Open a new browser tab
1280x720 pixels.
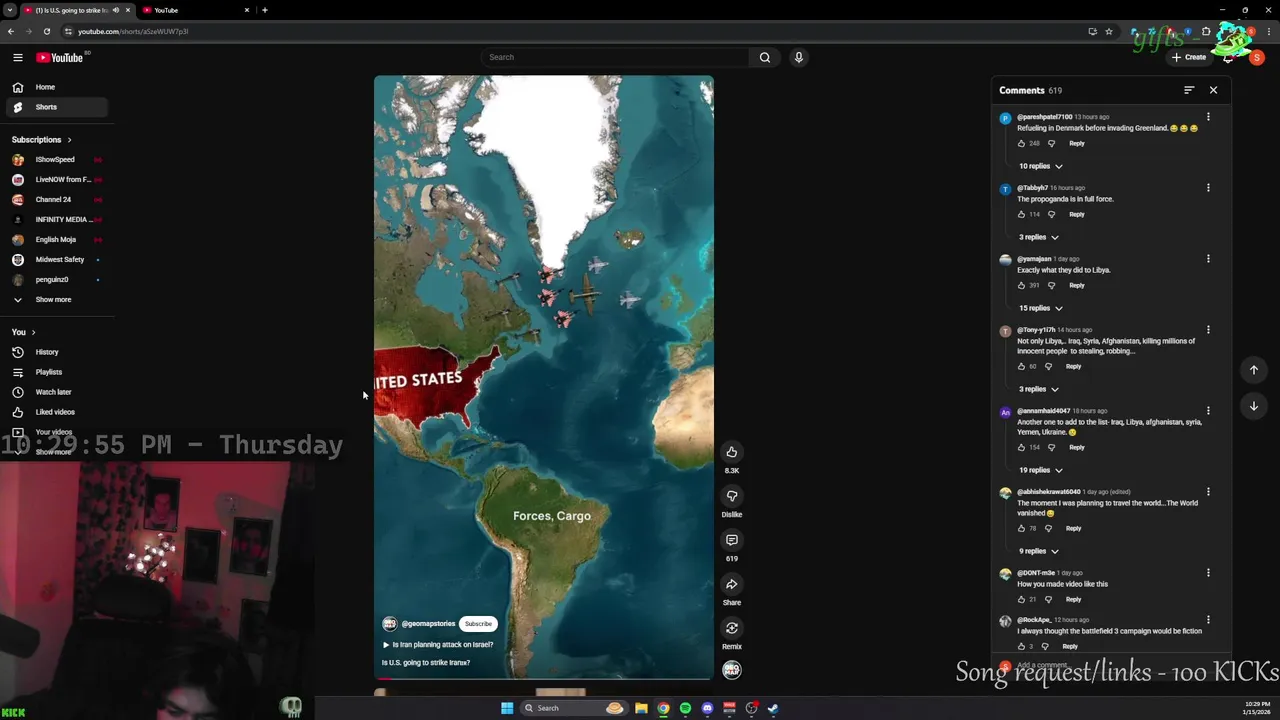click(x=264, y=10)
